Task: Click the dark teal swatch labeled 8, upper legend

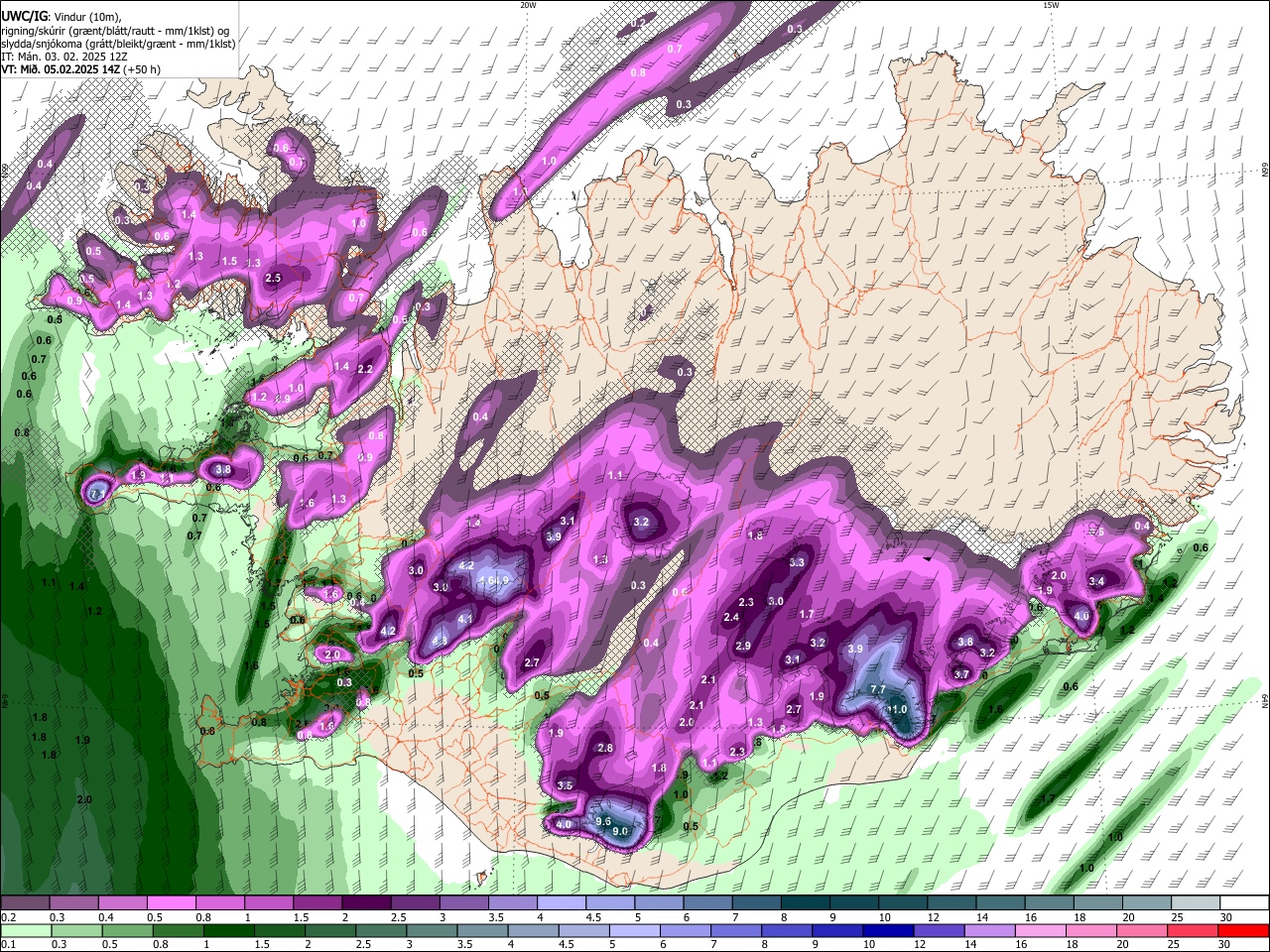Action: [805, 903]
